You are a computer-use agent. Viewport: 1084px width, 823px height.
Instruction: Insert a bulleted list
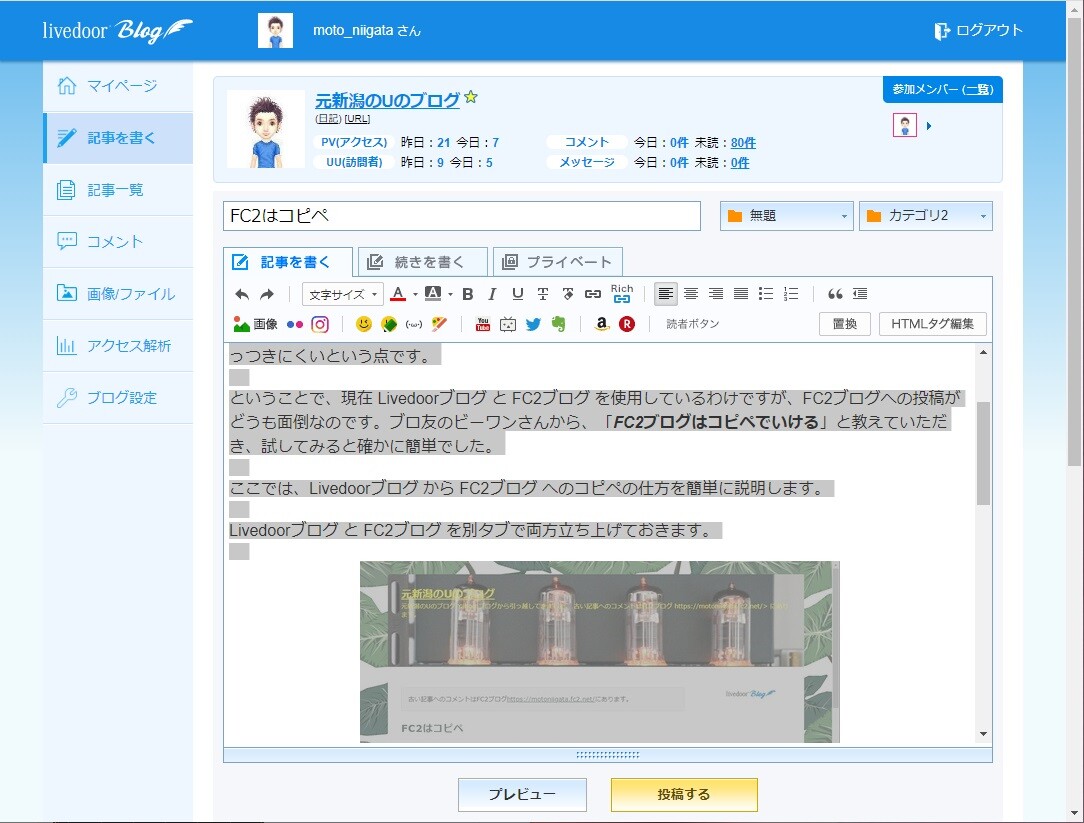click(765, 294)
